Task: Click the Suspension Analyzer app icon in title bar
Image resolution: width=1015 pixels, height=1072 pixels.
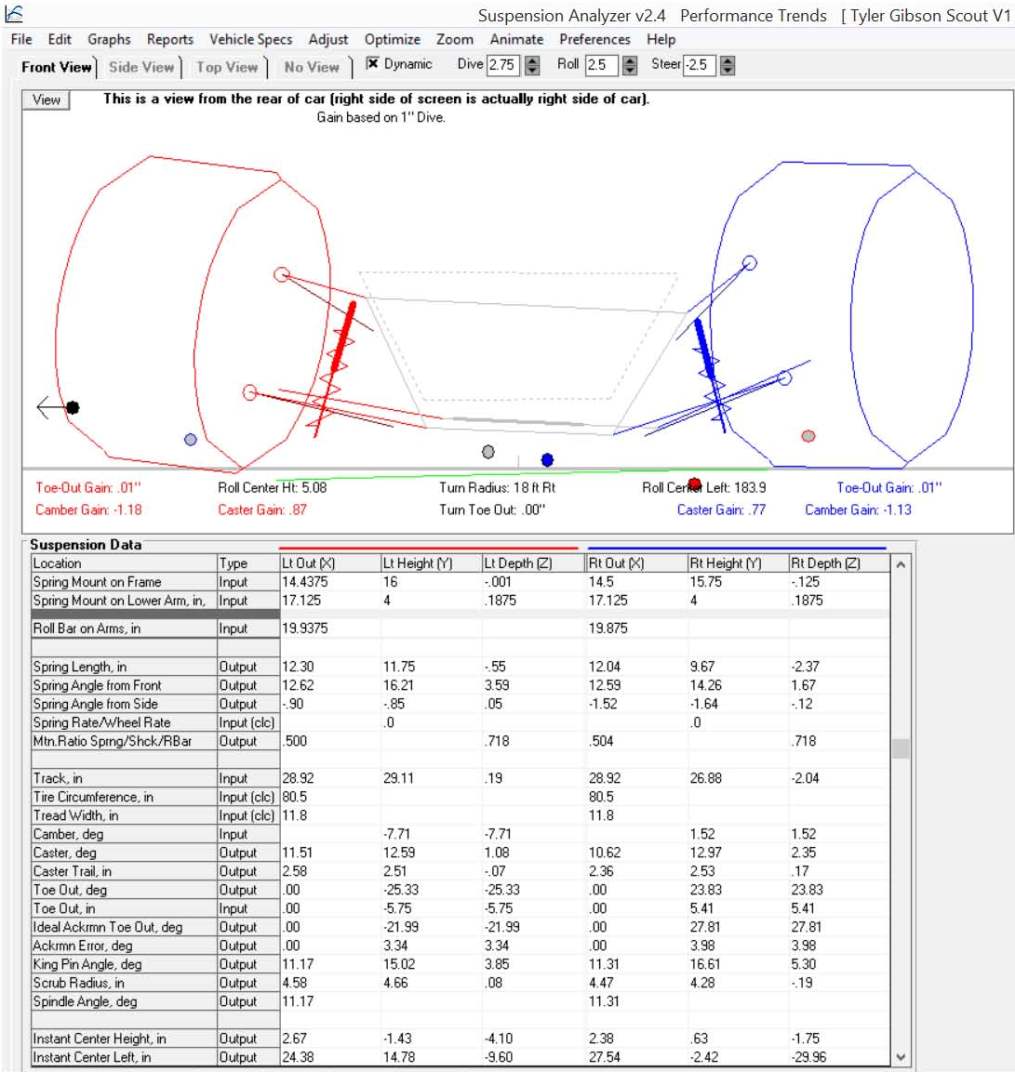Action: pyautogui.click(x=13, y=14)
